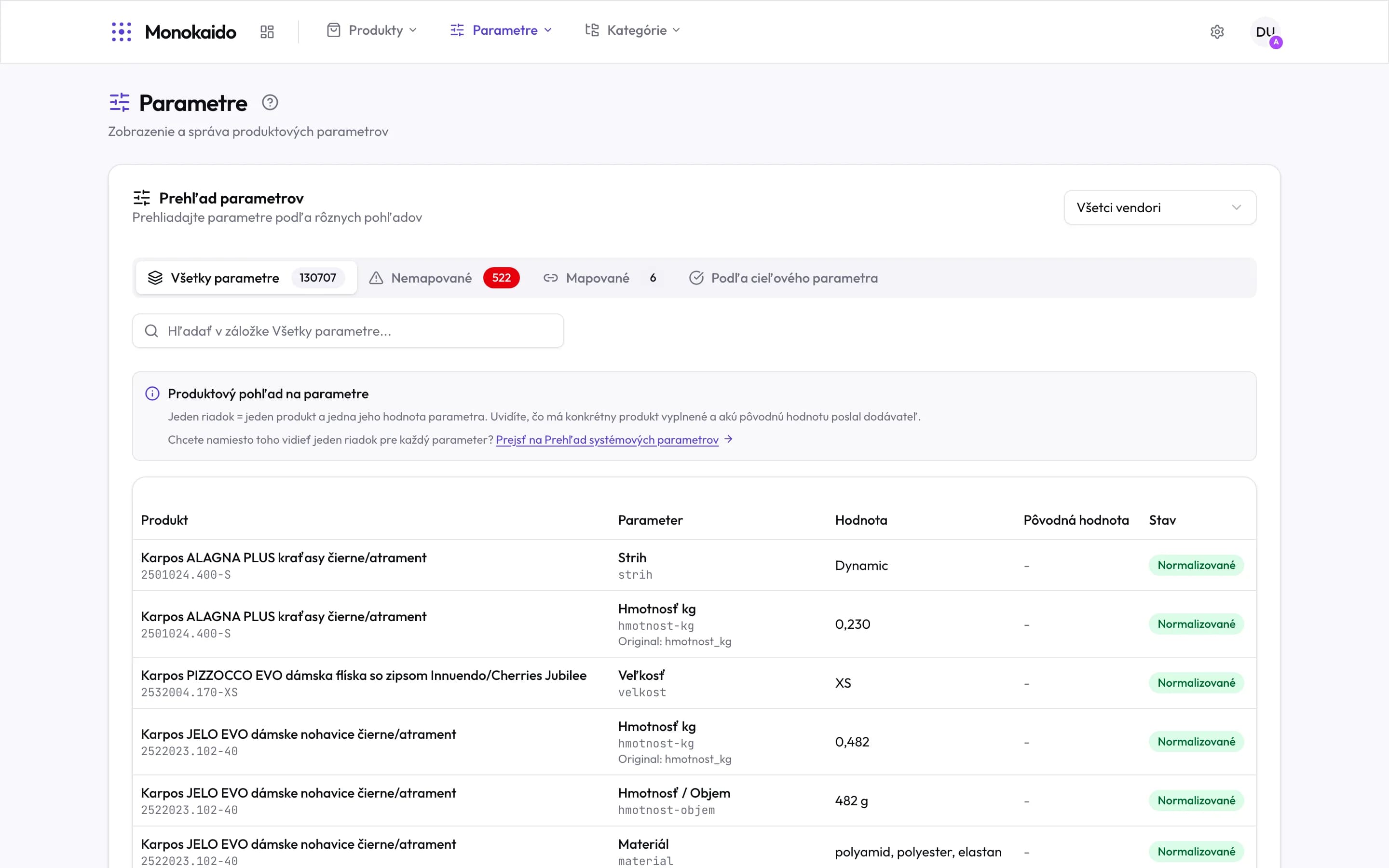Click the Dynamic value cell
This screenshot has height=868, width=1389.
tap(861, 566)
